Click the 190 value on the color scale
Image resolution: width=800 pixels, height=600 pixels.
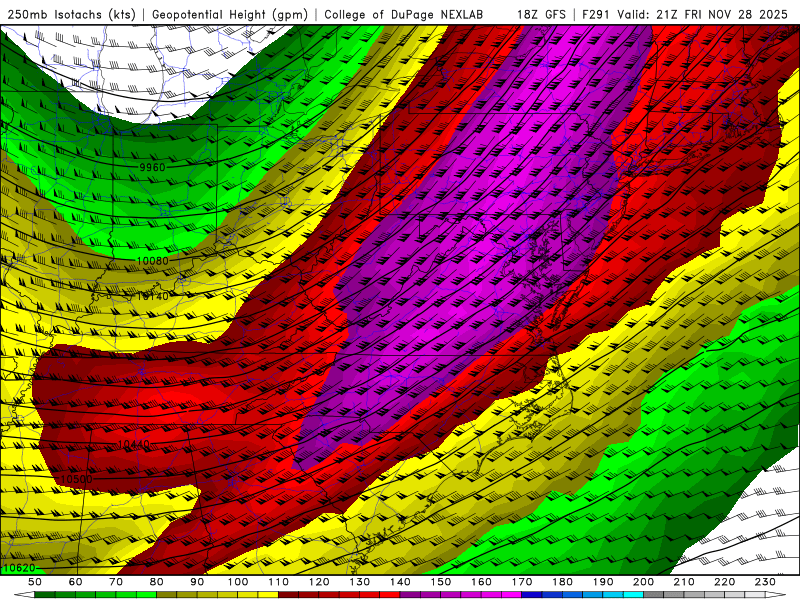[x=603, y=582]
